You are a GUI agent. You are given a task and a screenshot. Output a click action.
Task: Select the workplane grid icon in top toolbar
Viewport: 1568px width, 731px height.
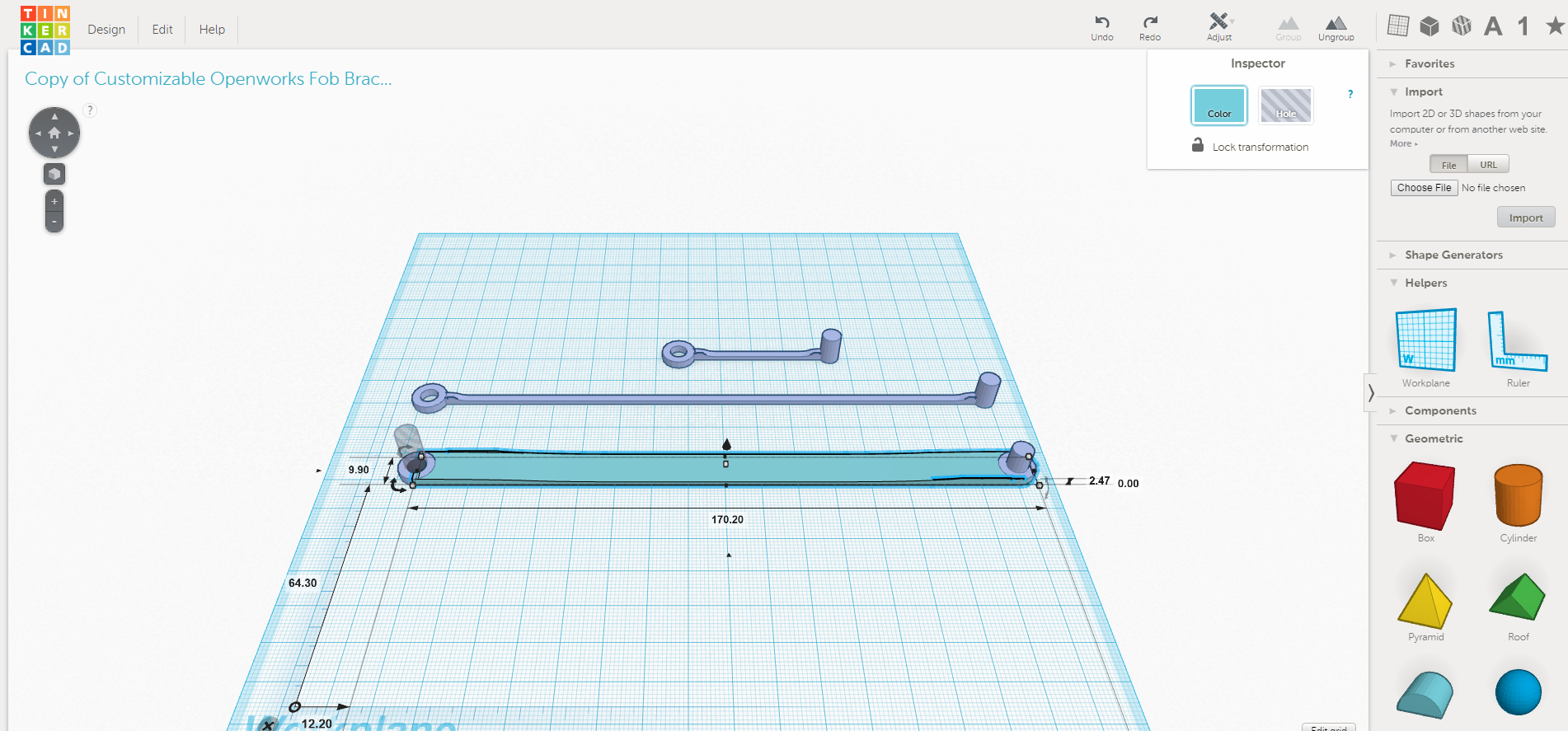(1398, 26)
